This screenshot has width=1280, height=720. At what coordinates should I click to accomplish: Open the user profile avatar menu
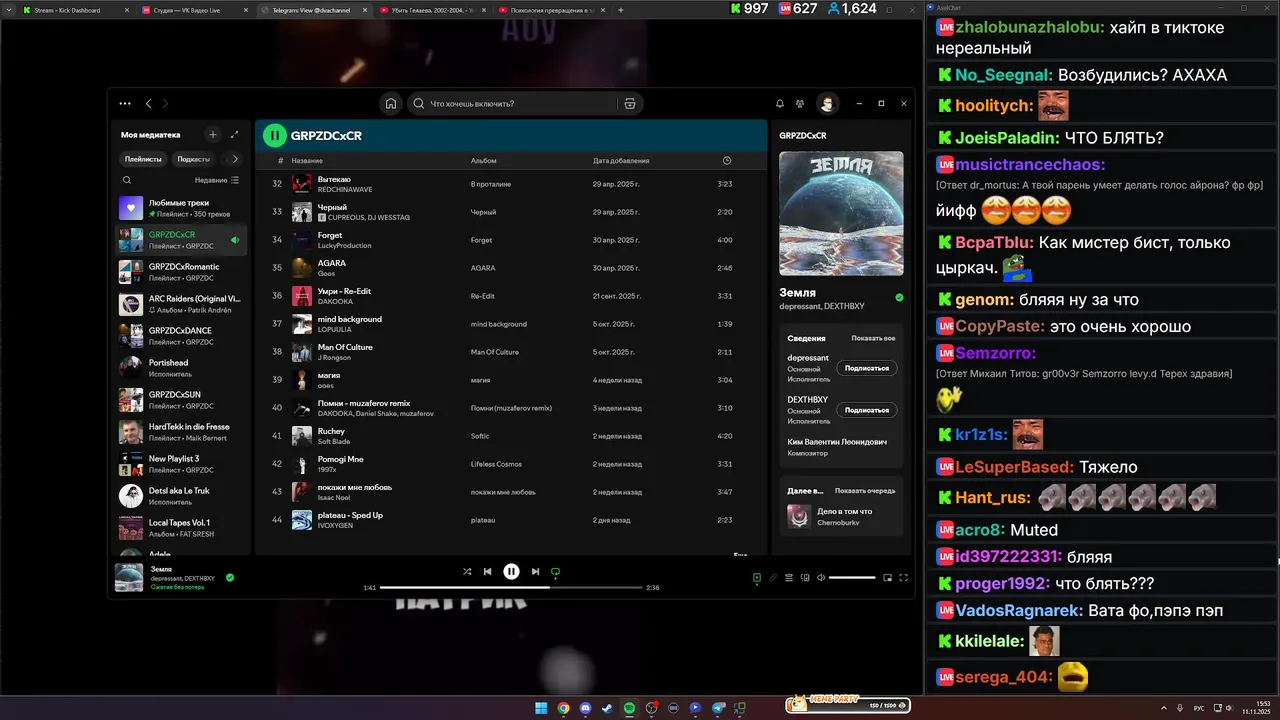tap(827, 103)
